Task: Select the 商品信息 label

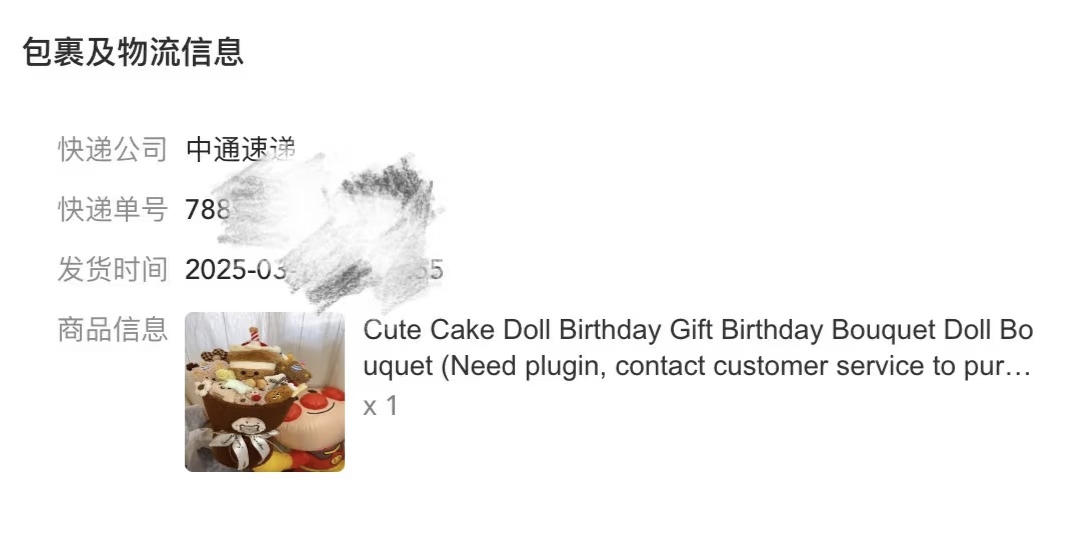Action: point(112,329)
